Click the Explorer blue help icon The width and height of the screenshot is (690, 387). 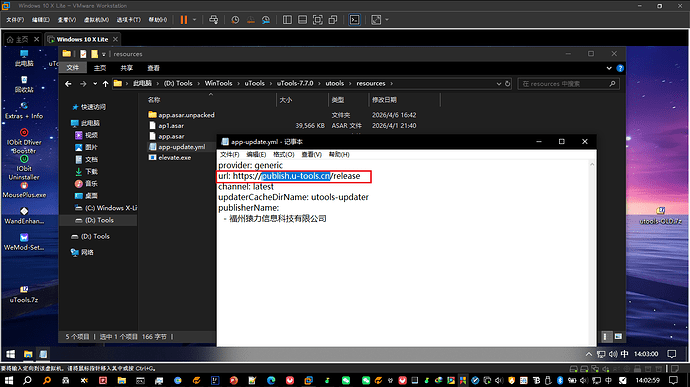click(x=620, y=68)
